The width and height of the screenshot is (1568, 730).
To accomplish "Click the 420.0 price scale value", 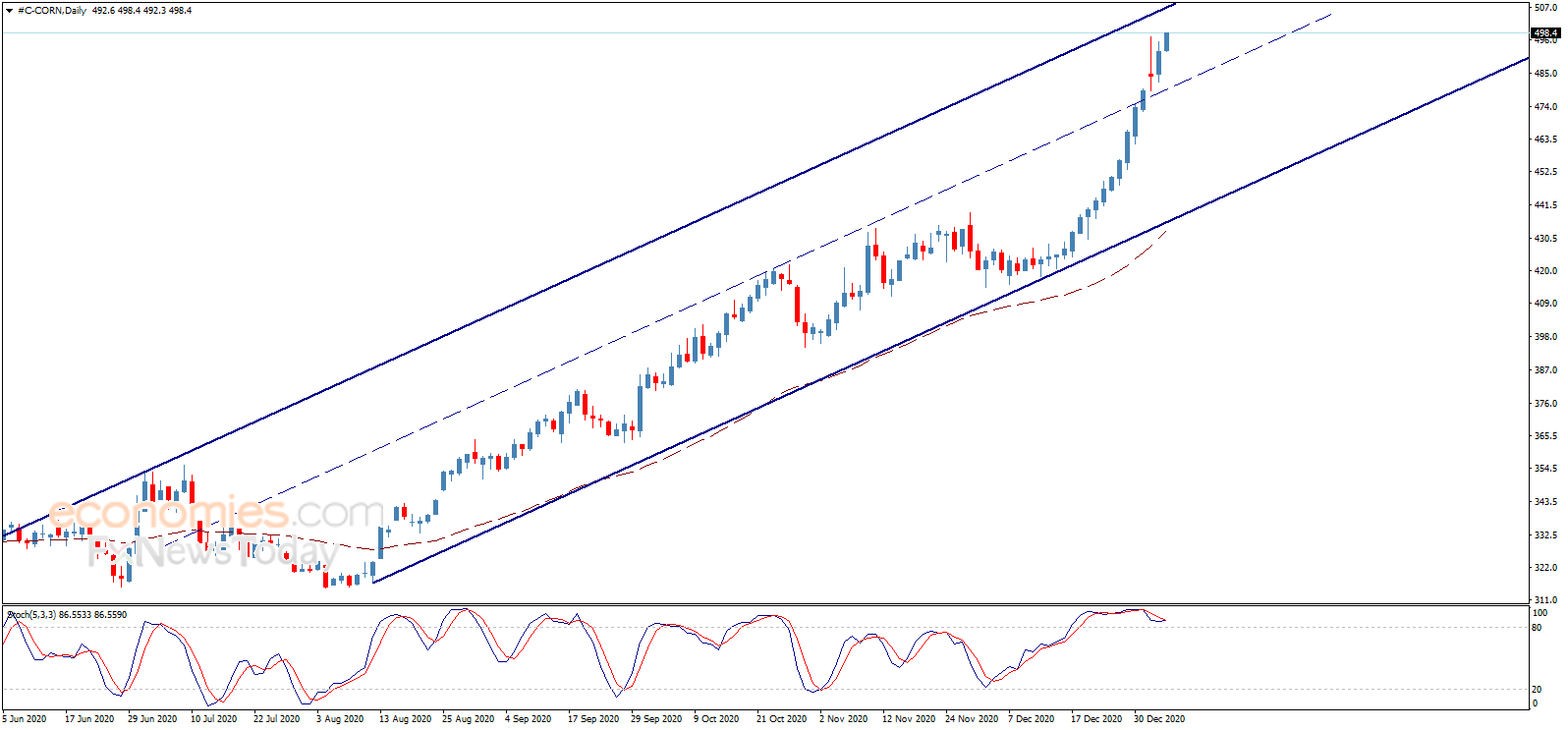I will click(1546, 271).
